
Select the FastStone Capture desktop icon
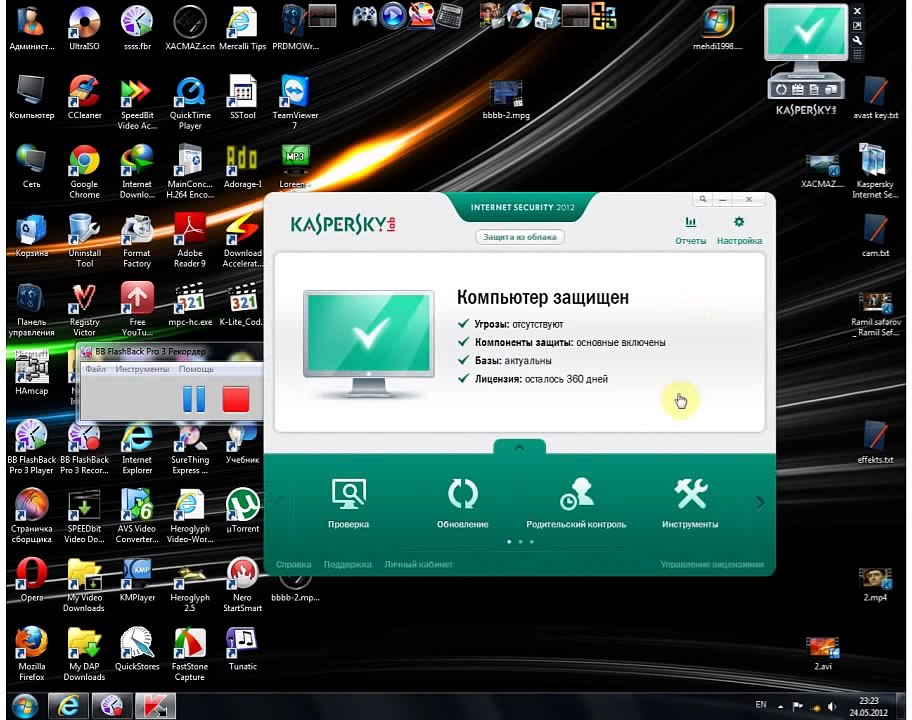190,653
